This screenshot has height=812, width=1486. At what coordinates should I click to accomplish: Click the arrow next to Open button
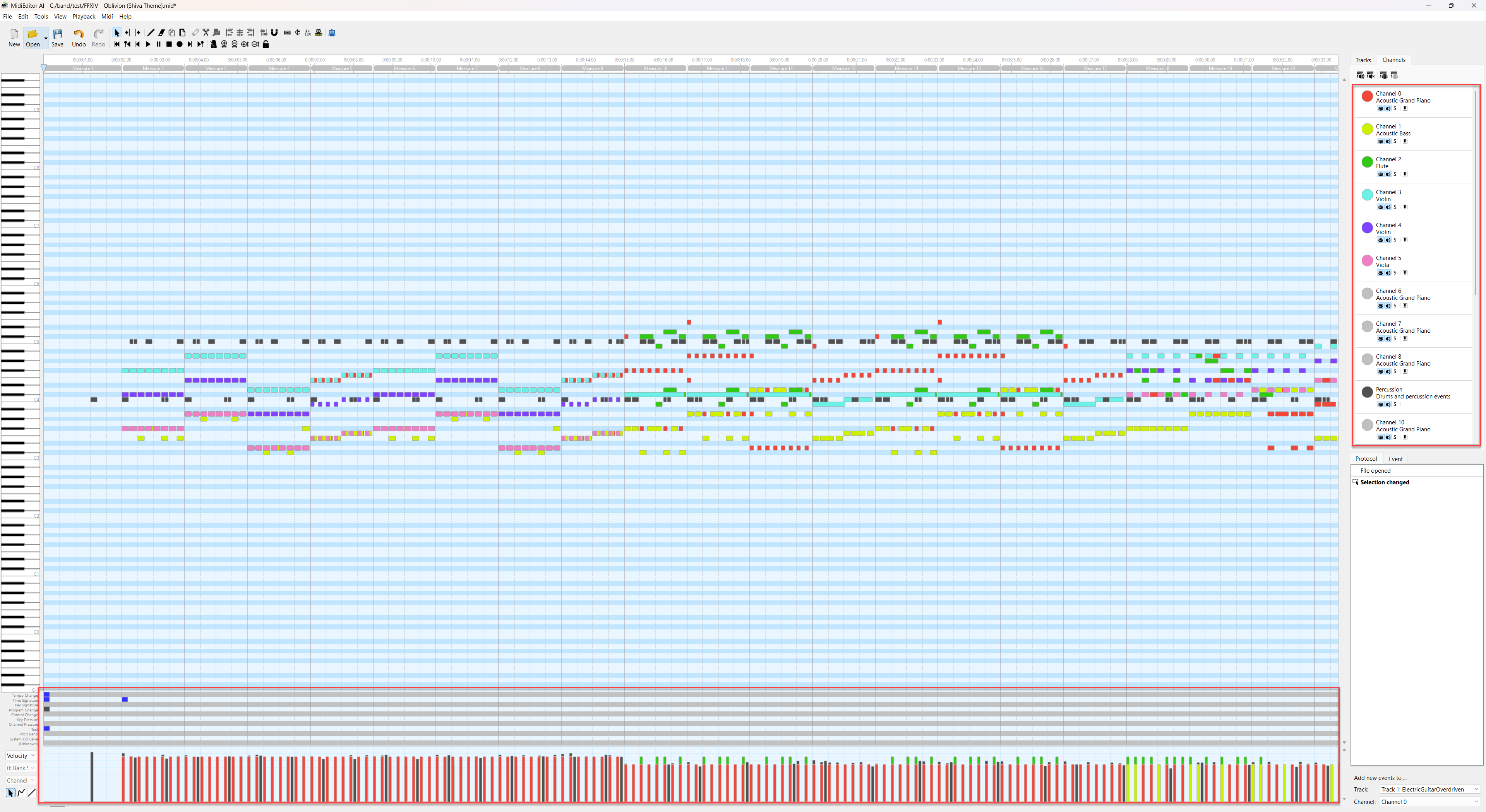coord(46,39)
